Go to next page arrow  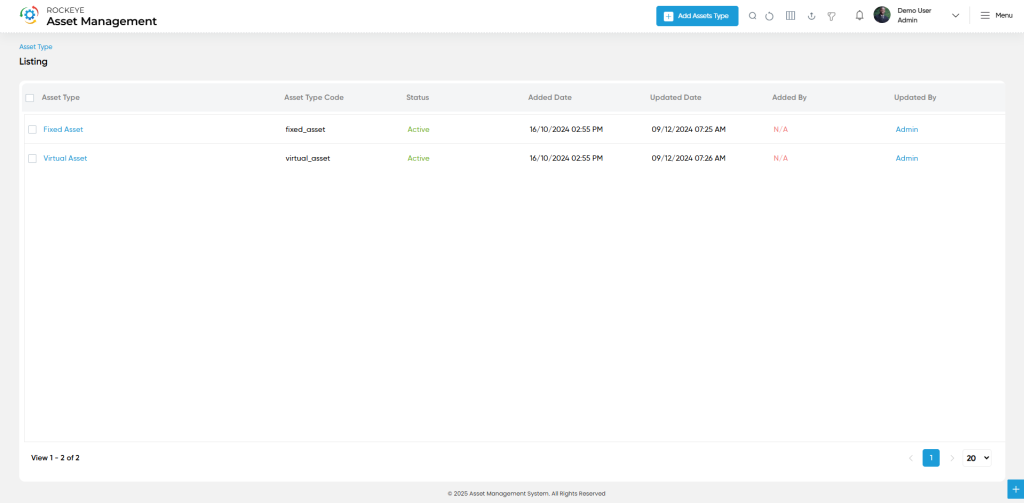point(952,458)
